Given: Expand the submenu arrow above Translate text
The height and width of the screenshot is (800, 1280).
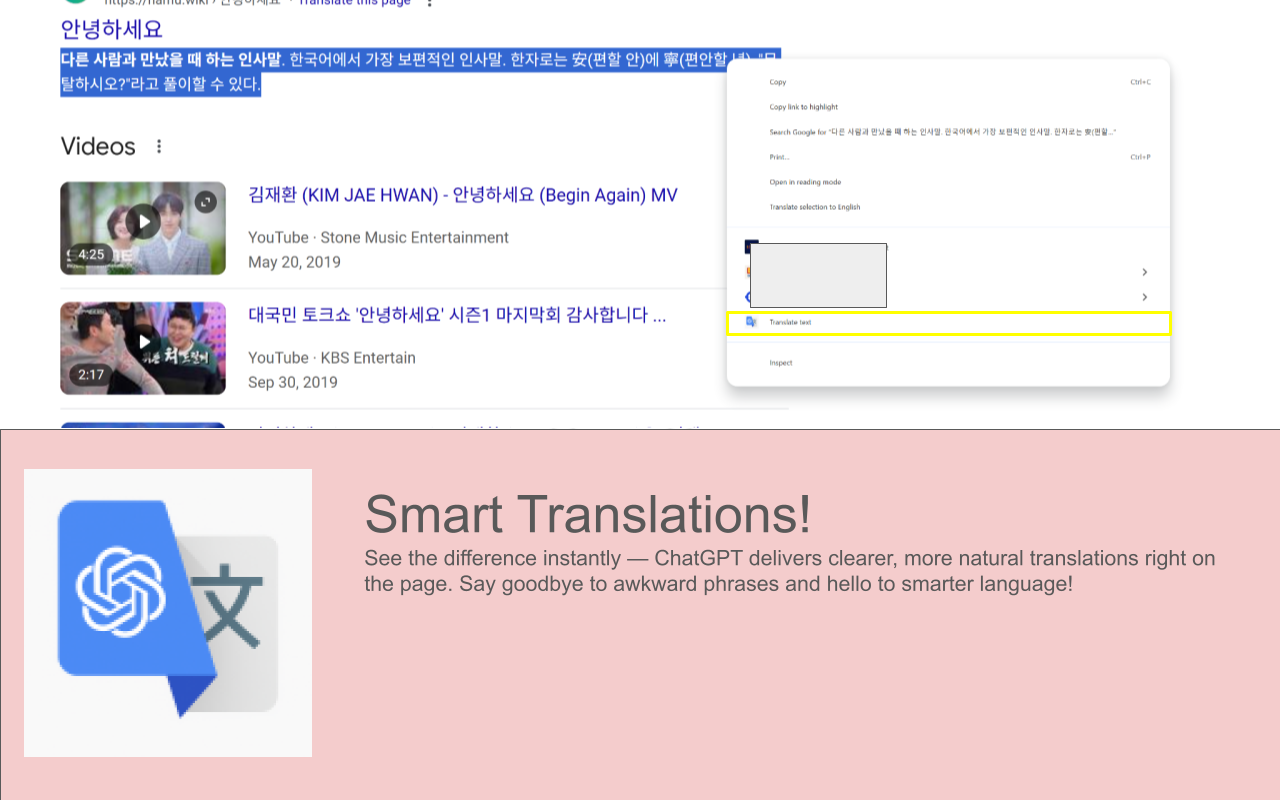Looking at the screenshot, I should 1144,297.
